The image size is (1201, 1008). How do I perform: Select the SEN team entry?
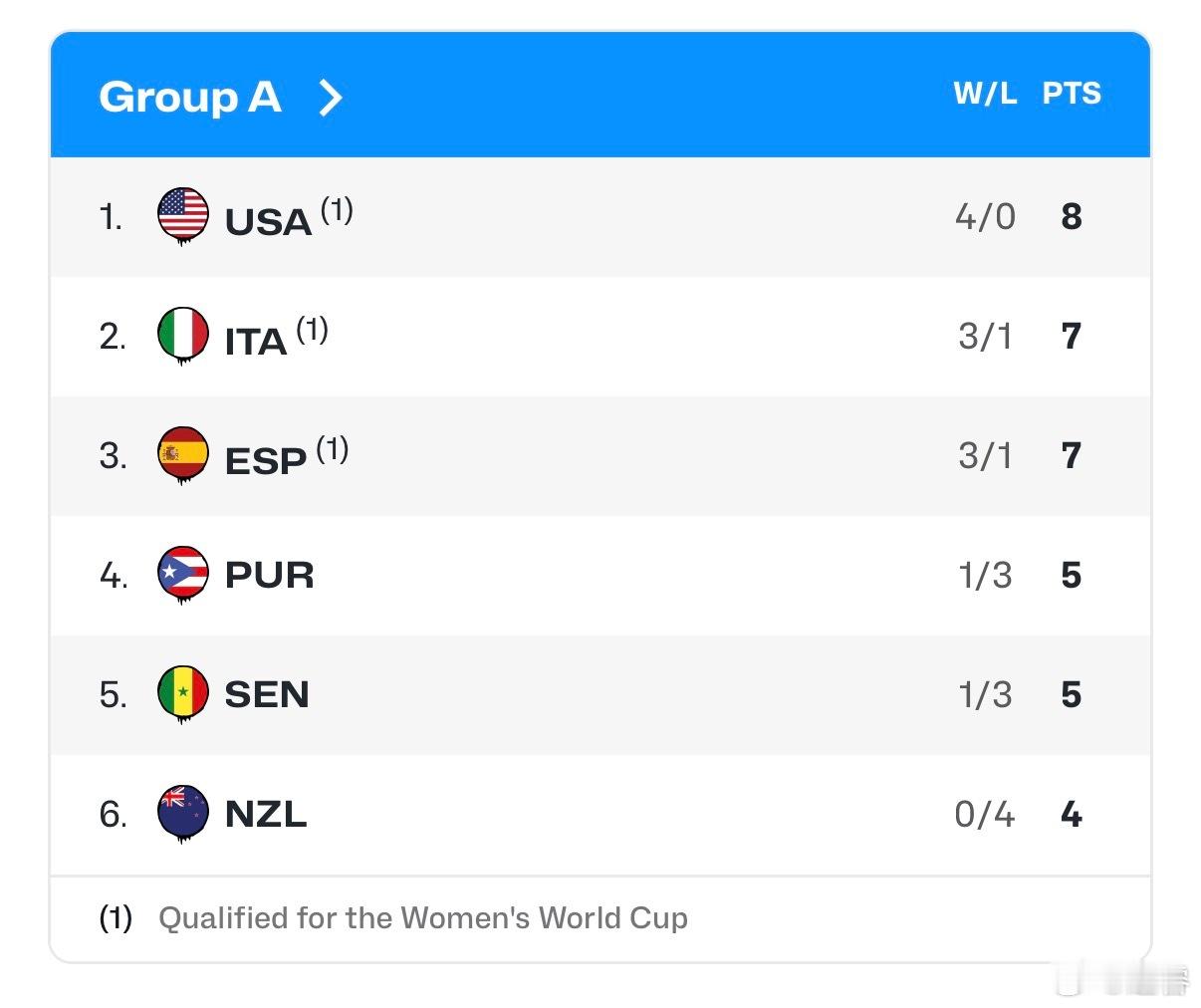tap(267, 694)
